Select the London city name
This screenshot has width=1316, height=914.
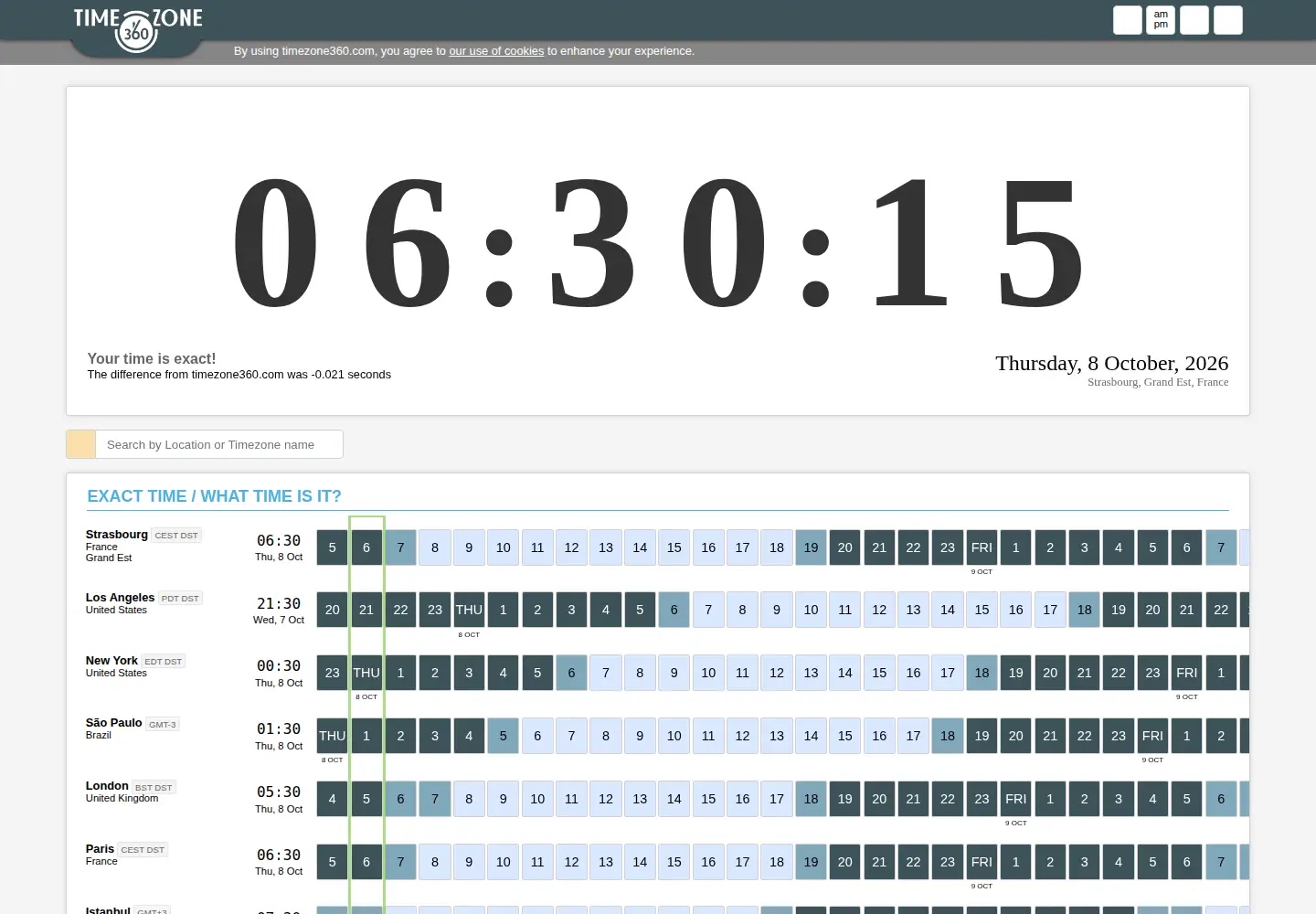(x=107, y=785)
